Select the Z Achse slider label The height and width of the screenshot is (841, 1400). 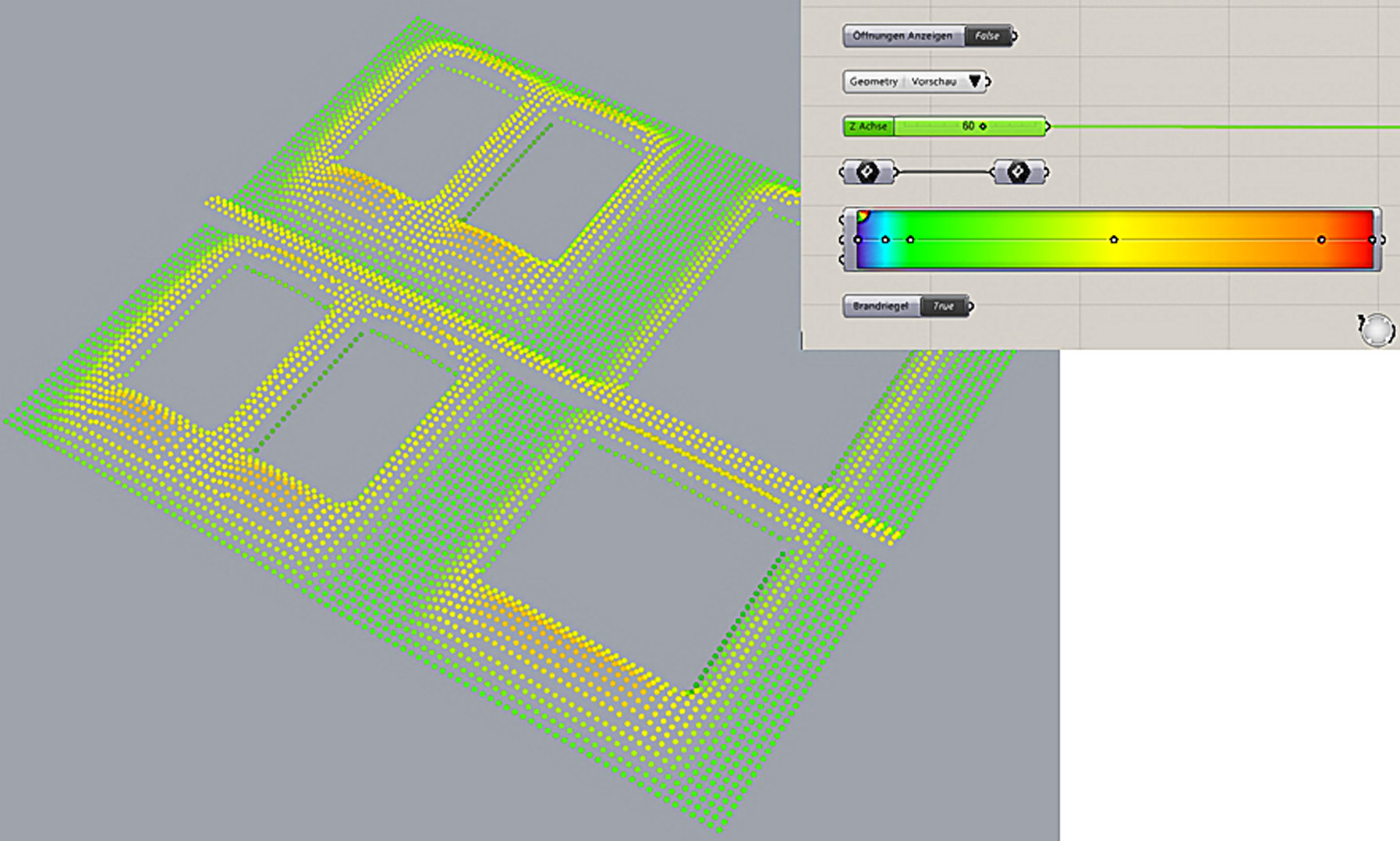point(868,126)
